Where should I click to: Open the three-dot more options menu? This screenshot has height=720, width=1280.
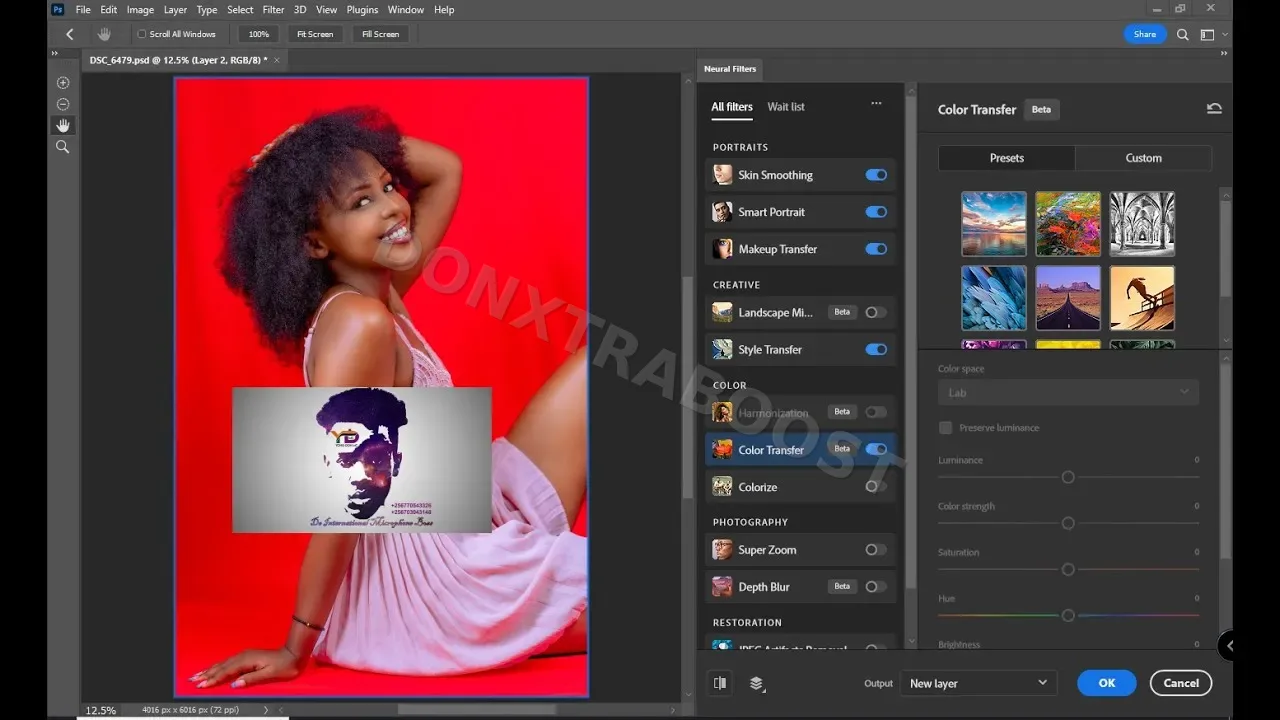876,104
